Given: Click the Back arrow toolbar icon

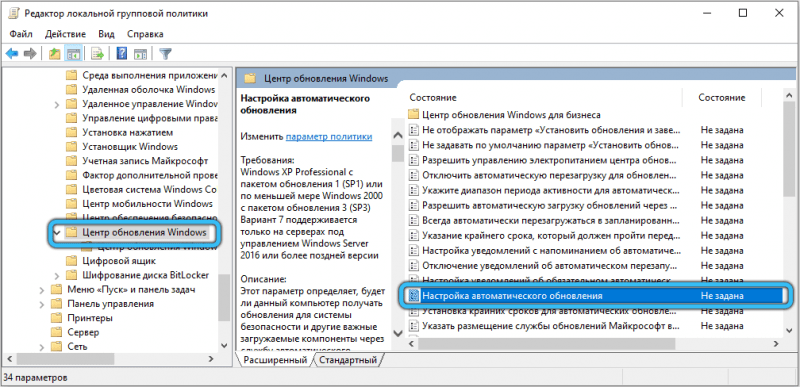Looking at the screenshot, I should click(12, 54).
